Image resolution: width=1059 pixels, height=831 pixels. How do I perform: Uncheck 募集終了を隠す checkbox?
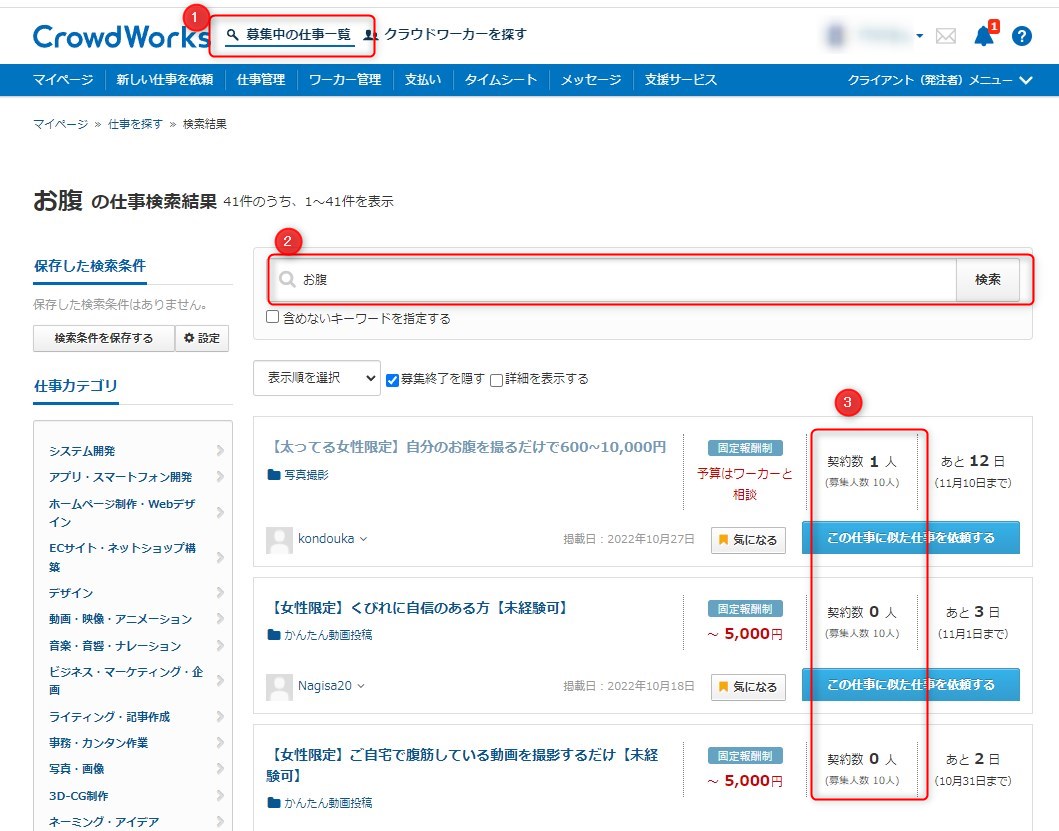click(393, 379)
